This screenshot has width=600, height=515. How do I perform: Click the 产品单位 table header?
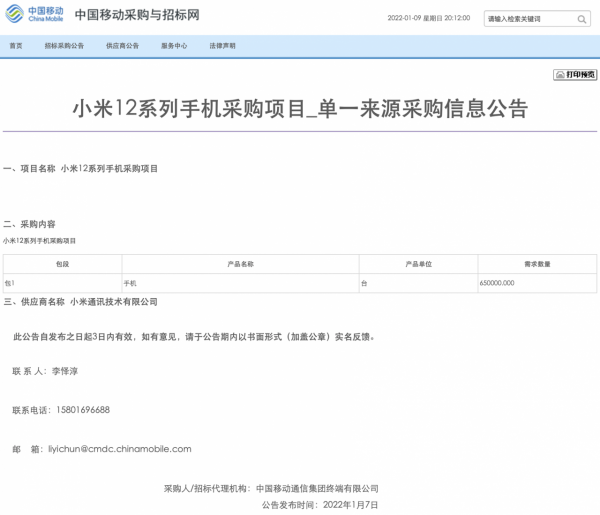coord(419,264)
